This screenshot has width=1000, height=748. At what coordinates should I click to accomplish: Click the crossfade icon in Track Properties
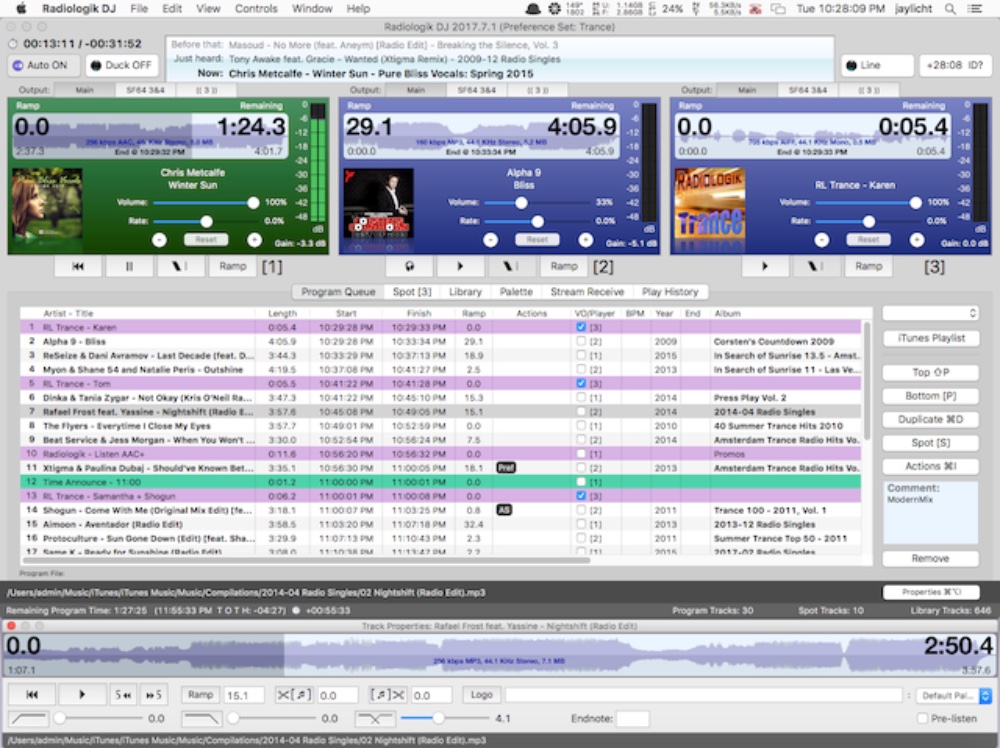point(375,718)
